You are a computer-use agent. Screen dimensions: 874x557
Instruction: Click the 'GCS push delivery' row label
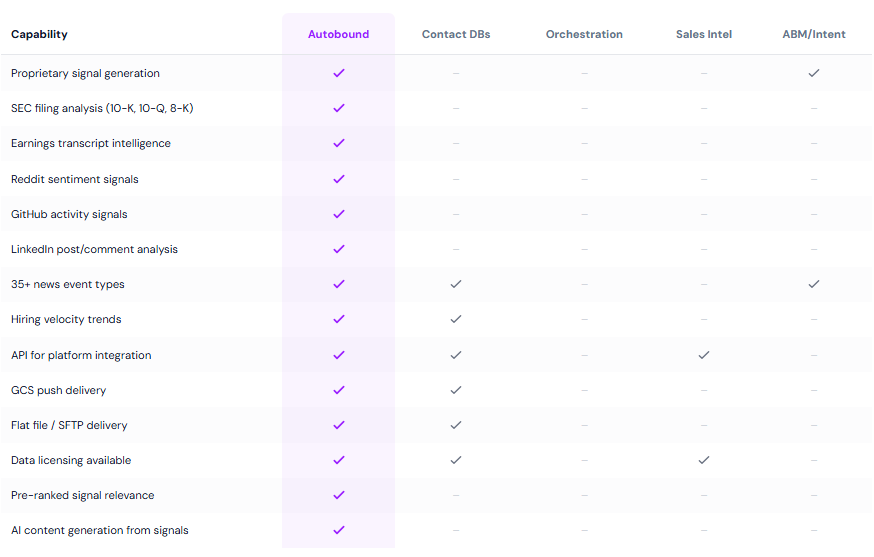click(59, 391)
